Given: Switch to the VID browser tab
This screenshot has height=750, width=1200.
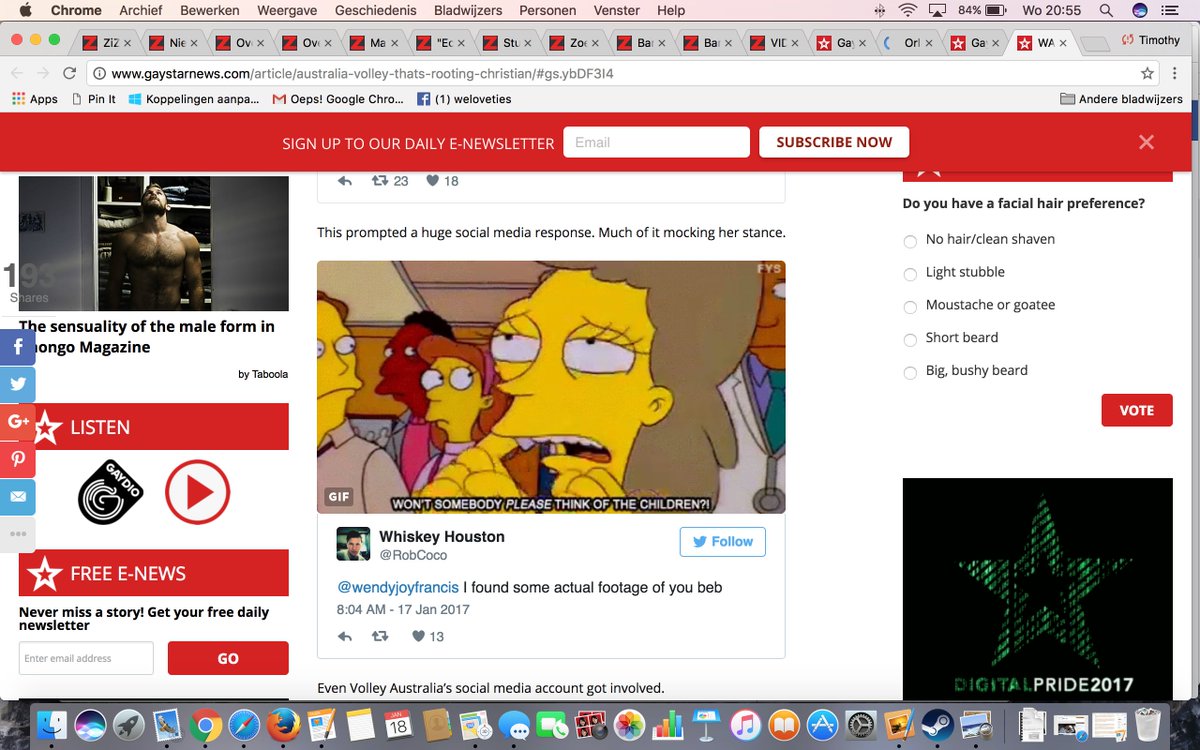Looking at the screenshot, I should pos(777,43).
